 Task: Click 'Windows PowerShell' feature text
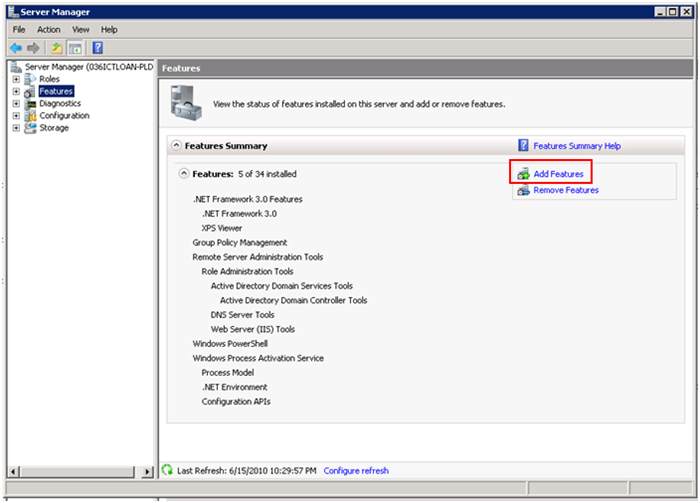(230, 344)
